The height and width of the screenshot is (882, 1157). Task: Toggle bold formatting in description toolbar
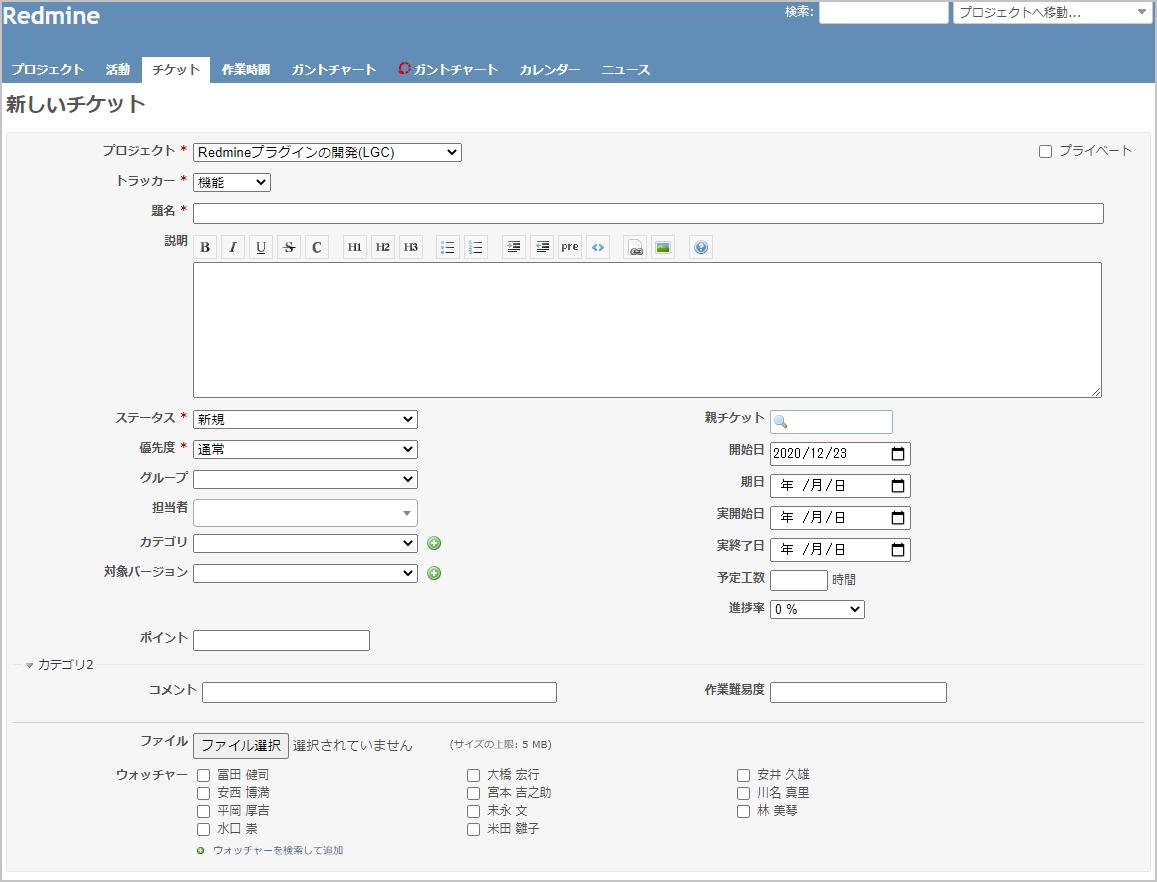205,247
